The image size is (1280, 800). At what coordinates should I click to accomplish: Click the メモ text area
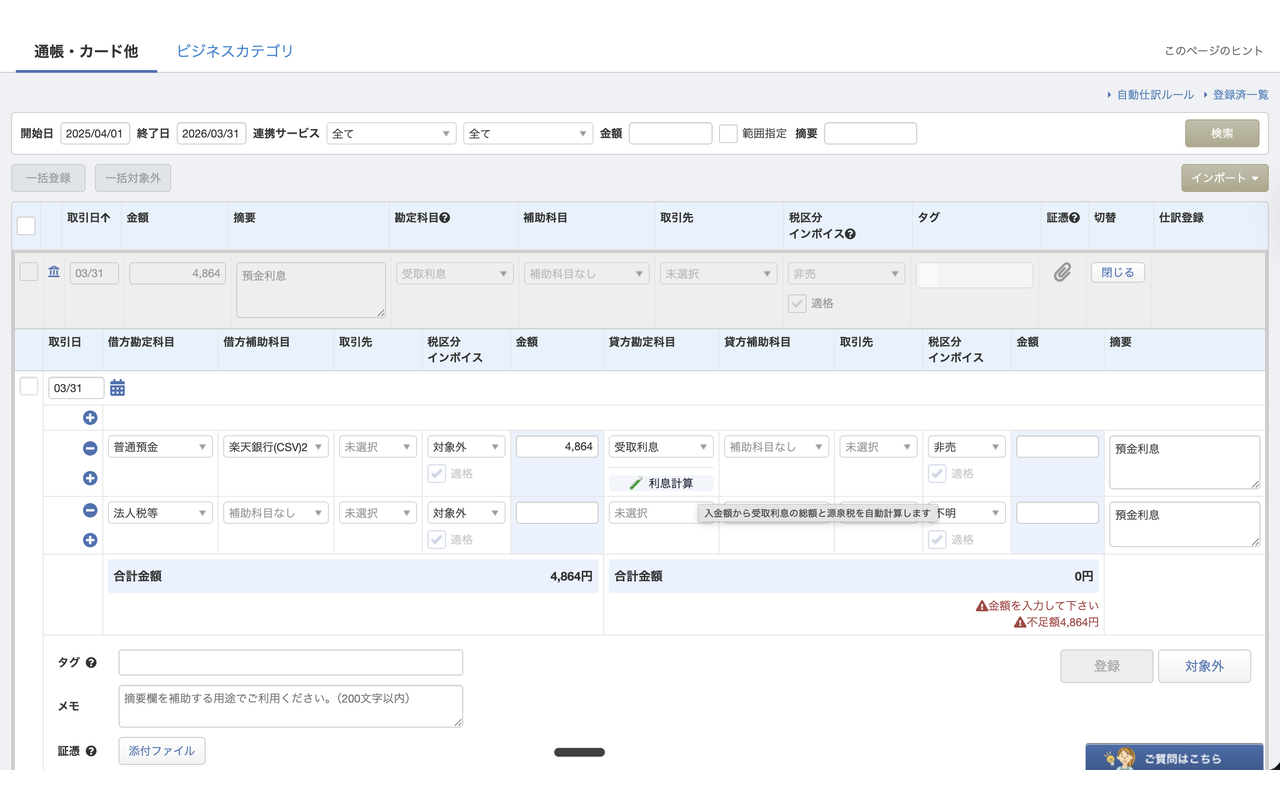click(291, 706)
